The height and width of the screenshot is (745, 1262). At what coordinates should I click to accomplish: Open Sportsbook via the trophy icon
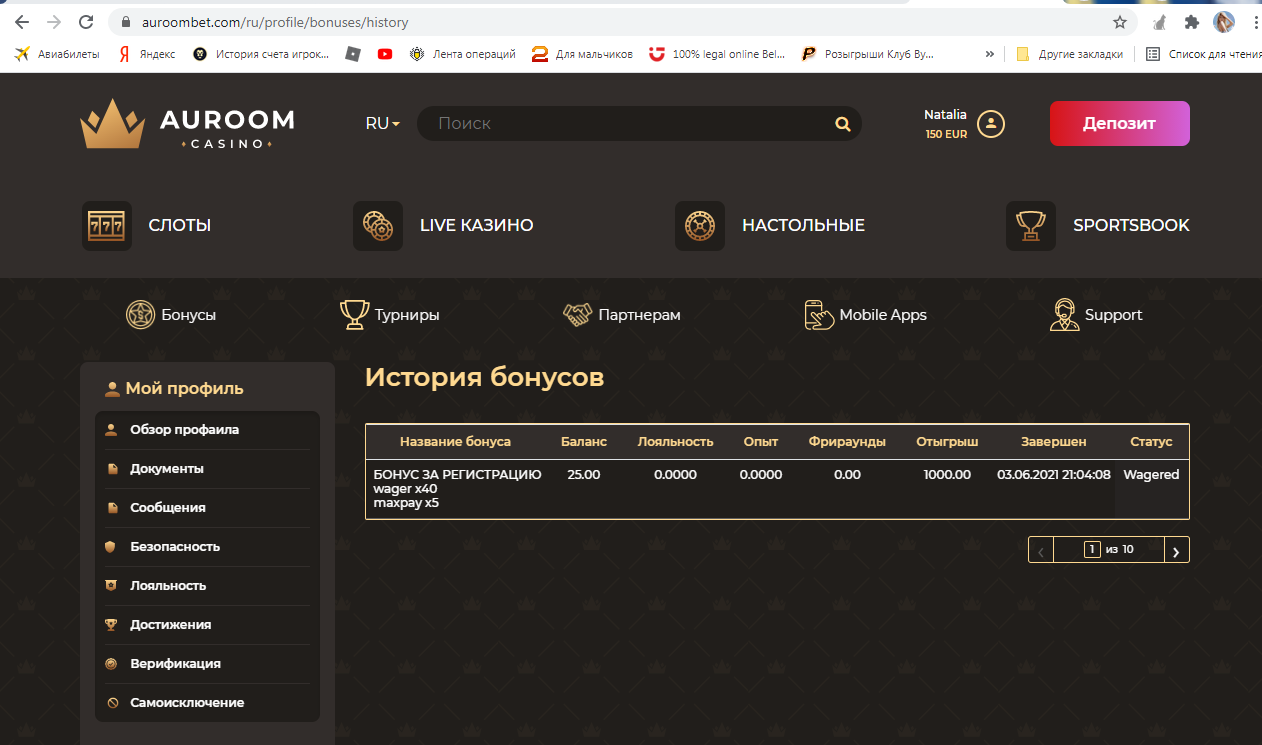coord(1030,225)
